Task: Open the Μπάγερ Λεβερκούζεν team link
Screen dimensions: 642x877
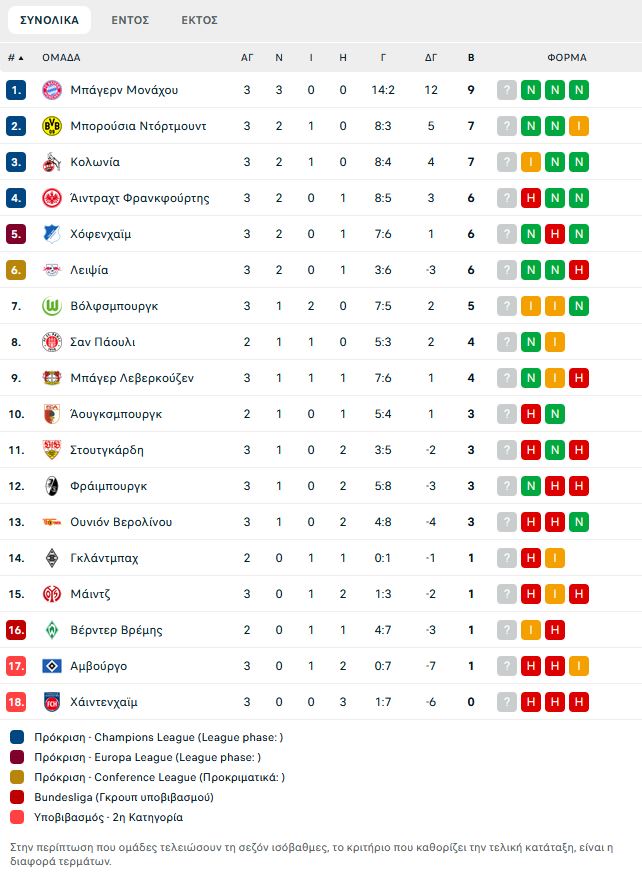Action: tap(132, 378)
